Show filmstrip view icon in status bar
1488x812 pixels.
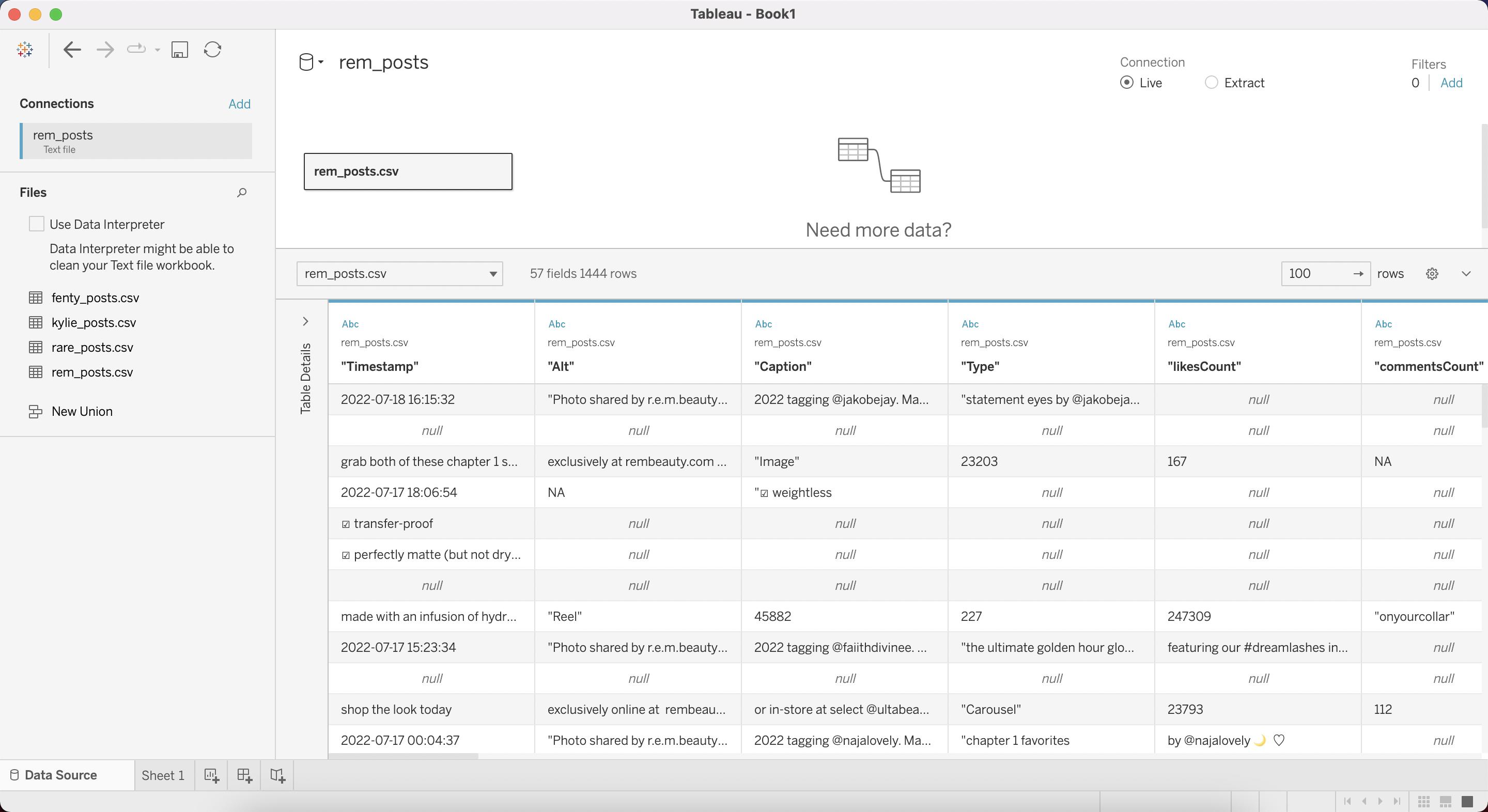(x=1446, y=802)
